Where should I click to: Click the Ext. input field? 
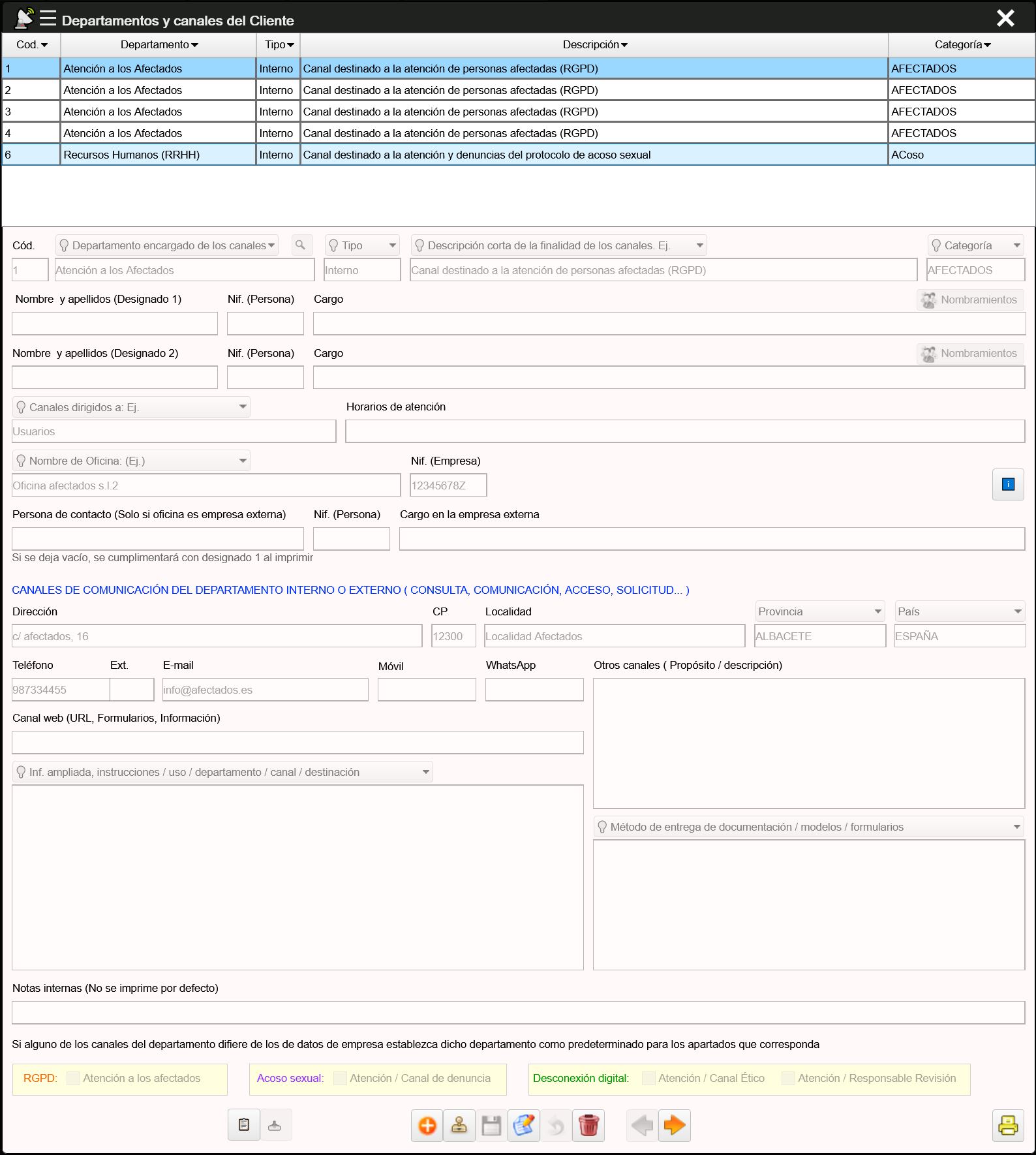132,690
